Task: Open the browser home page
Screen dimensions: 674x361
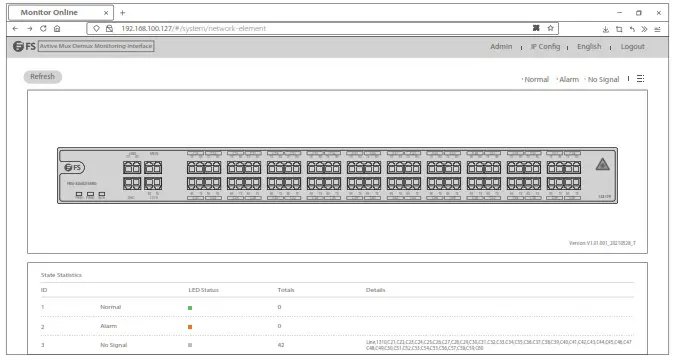Action: coord(57,28)
